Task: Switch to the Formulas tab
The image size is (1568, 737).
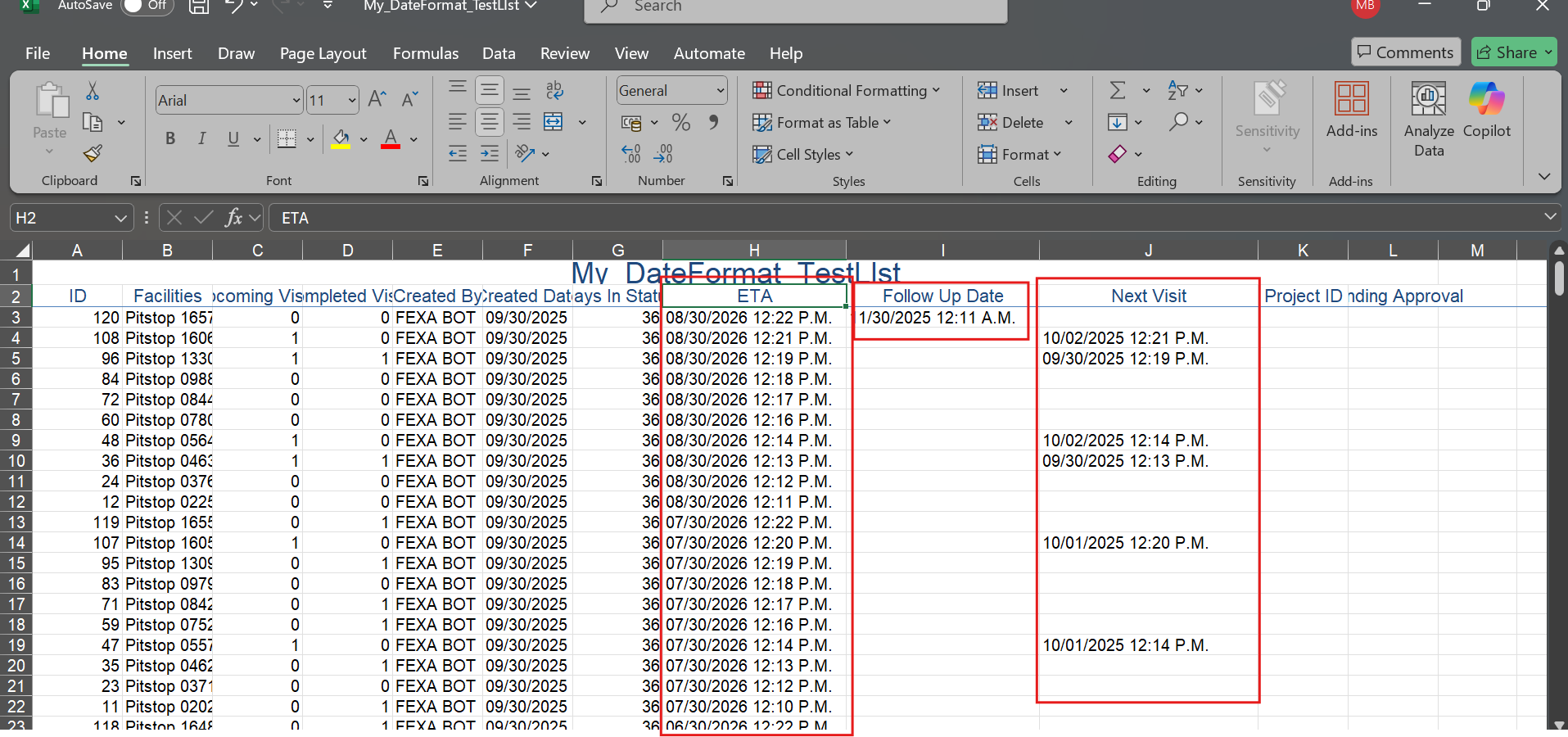Action: coord(425,54)
